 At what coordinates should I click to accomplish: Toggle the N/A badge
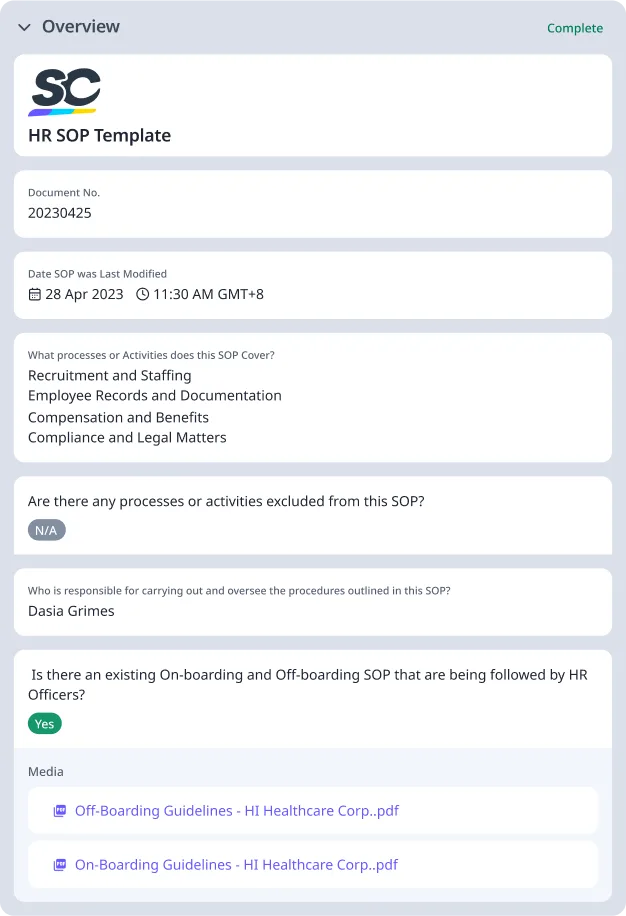[x=46, y=530]
